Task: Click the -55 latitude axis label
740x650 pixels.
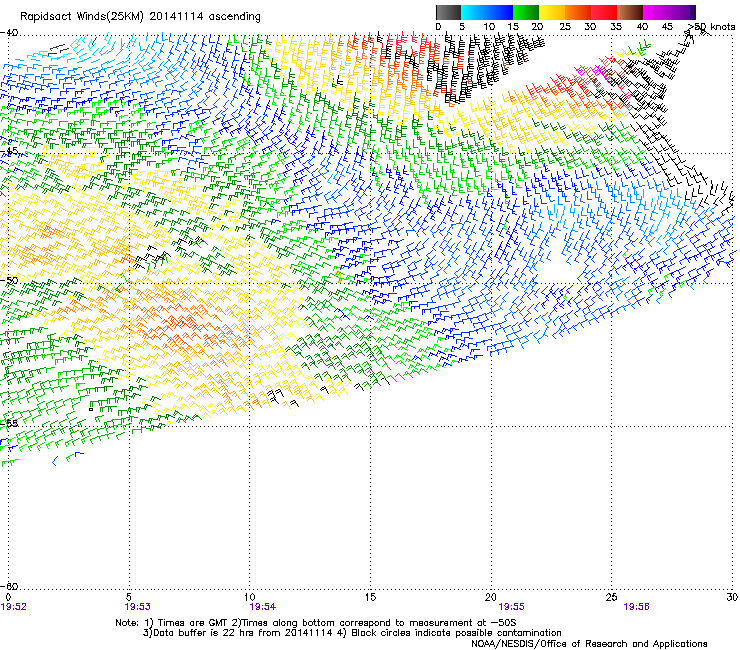Action: pyautogui.click(x=9, y=423)
